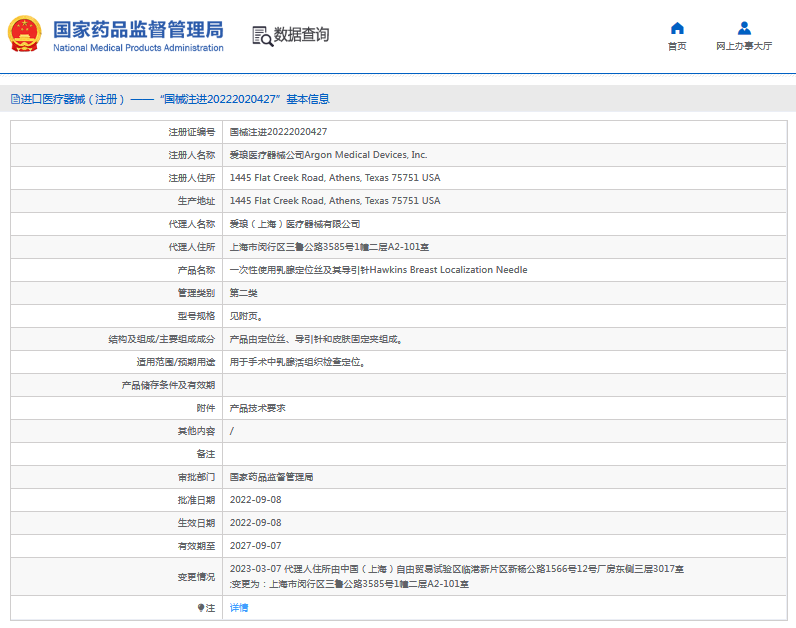Select the 2023-03-07 change record text
This screenshot has height=628, width=796.
(456, 577)
